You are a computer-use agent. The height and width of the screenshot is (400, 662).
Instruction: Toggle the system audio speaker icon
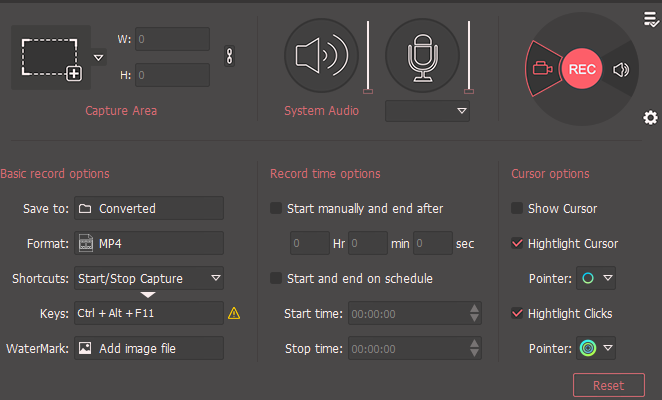tap(320, 55)
